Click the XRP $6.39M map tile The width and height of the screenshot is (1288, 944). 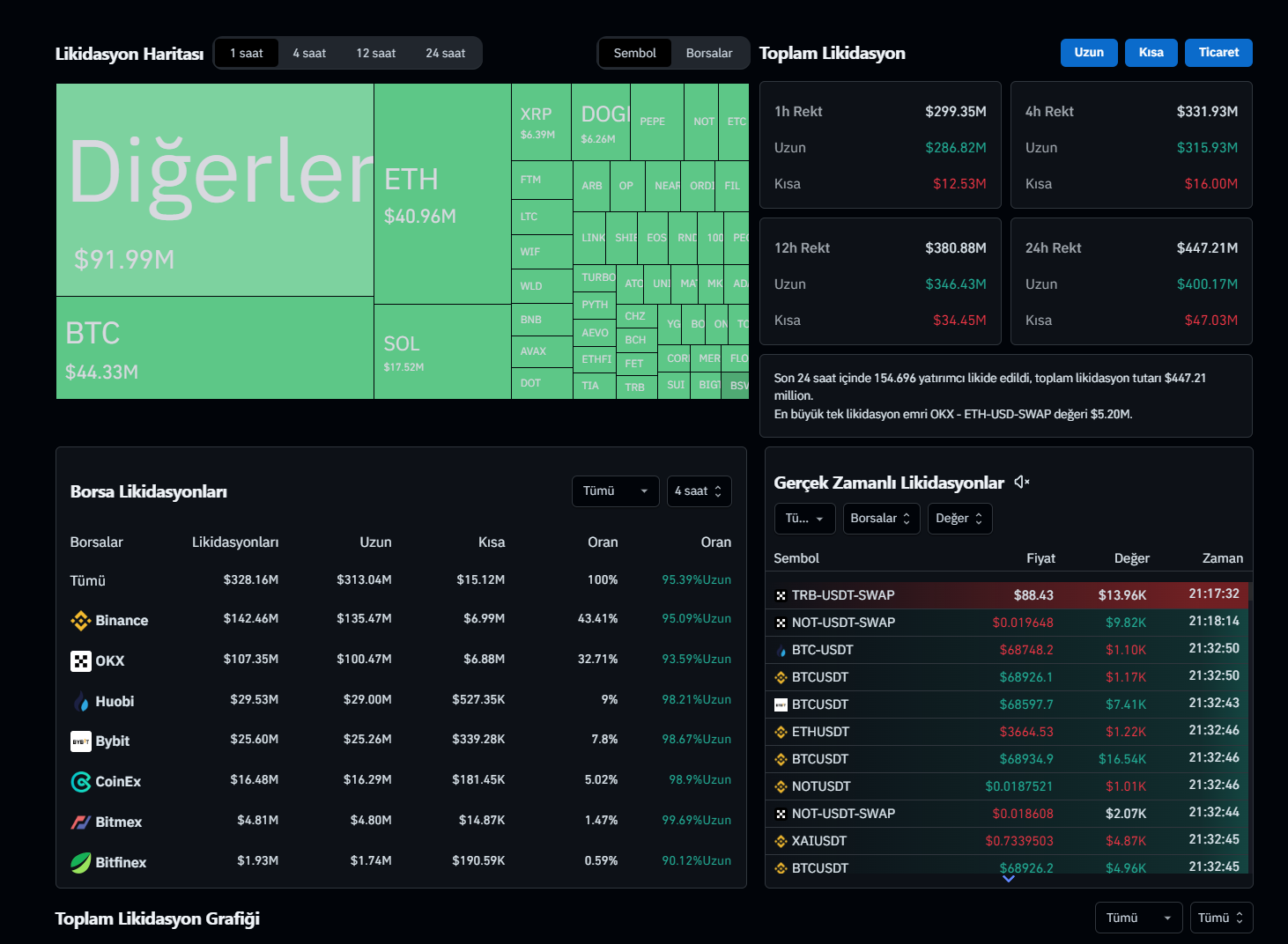tap(541, 122)
